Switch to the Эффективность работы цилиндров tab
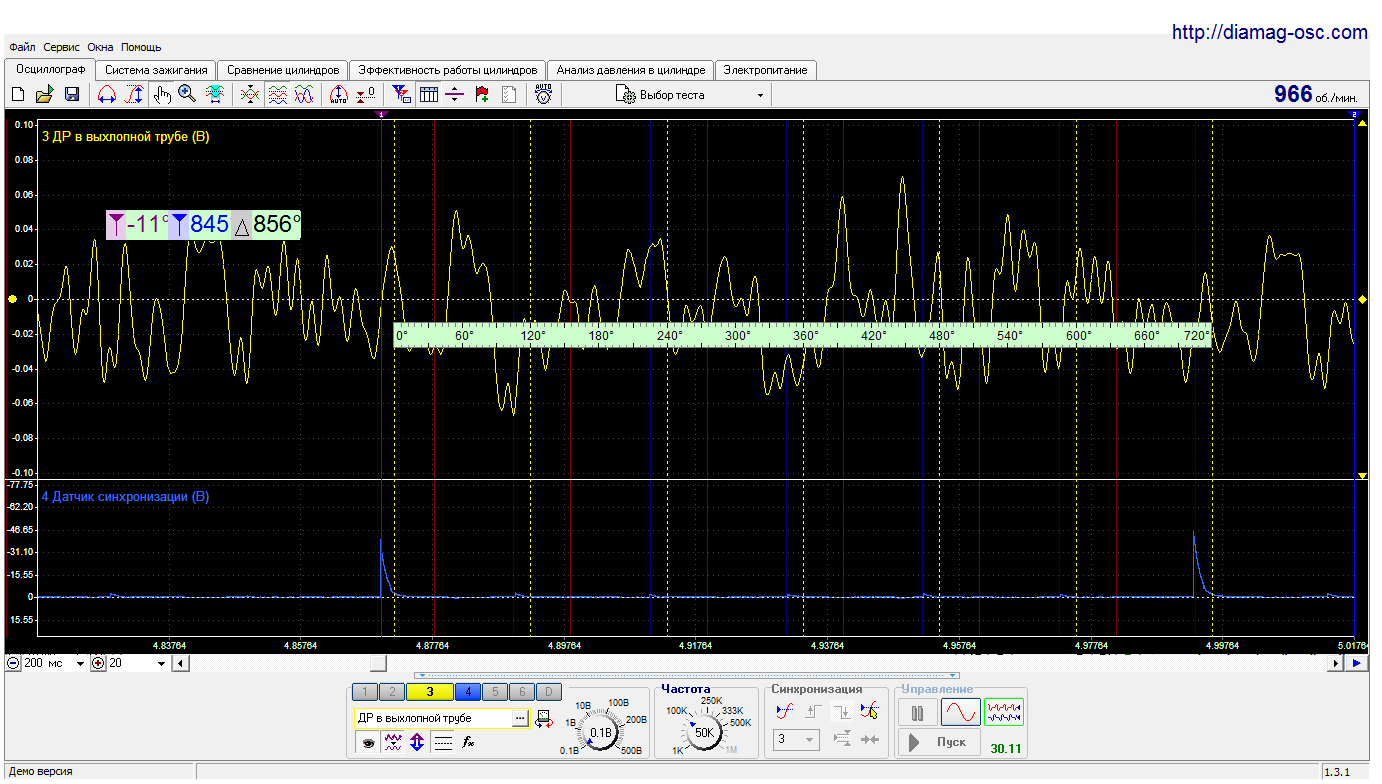This screenshot has height=784, width=1382. [448, 70]
